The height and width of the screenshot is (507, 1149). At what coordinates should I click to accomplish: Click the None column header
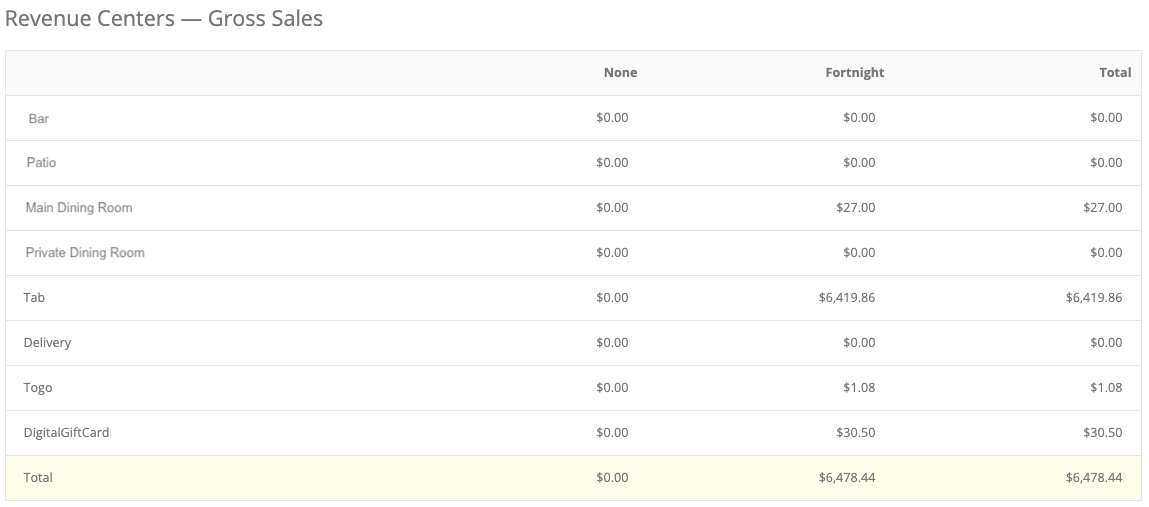click(620, 72)
